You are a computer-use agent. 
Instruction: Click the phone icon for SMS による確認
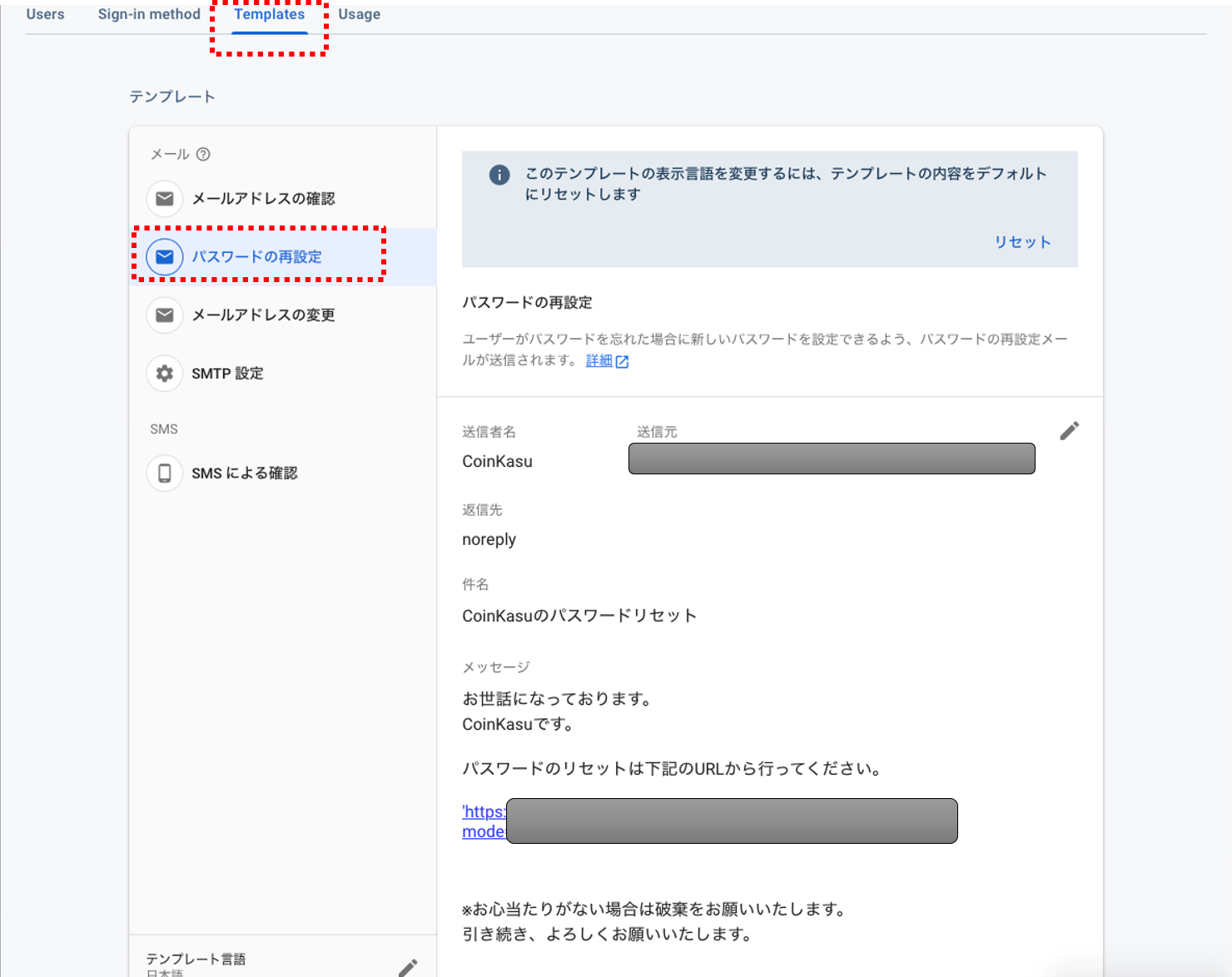pyautogui.click(x=165, y=474)
